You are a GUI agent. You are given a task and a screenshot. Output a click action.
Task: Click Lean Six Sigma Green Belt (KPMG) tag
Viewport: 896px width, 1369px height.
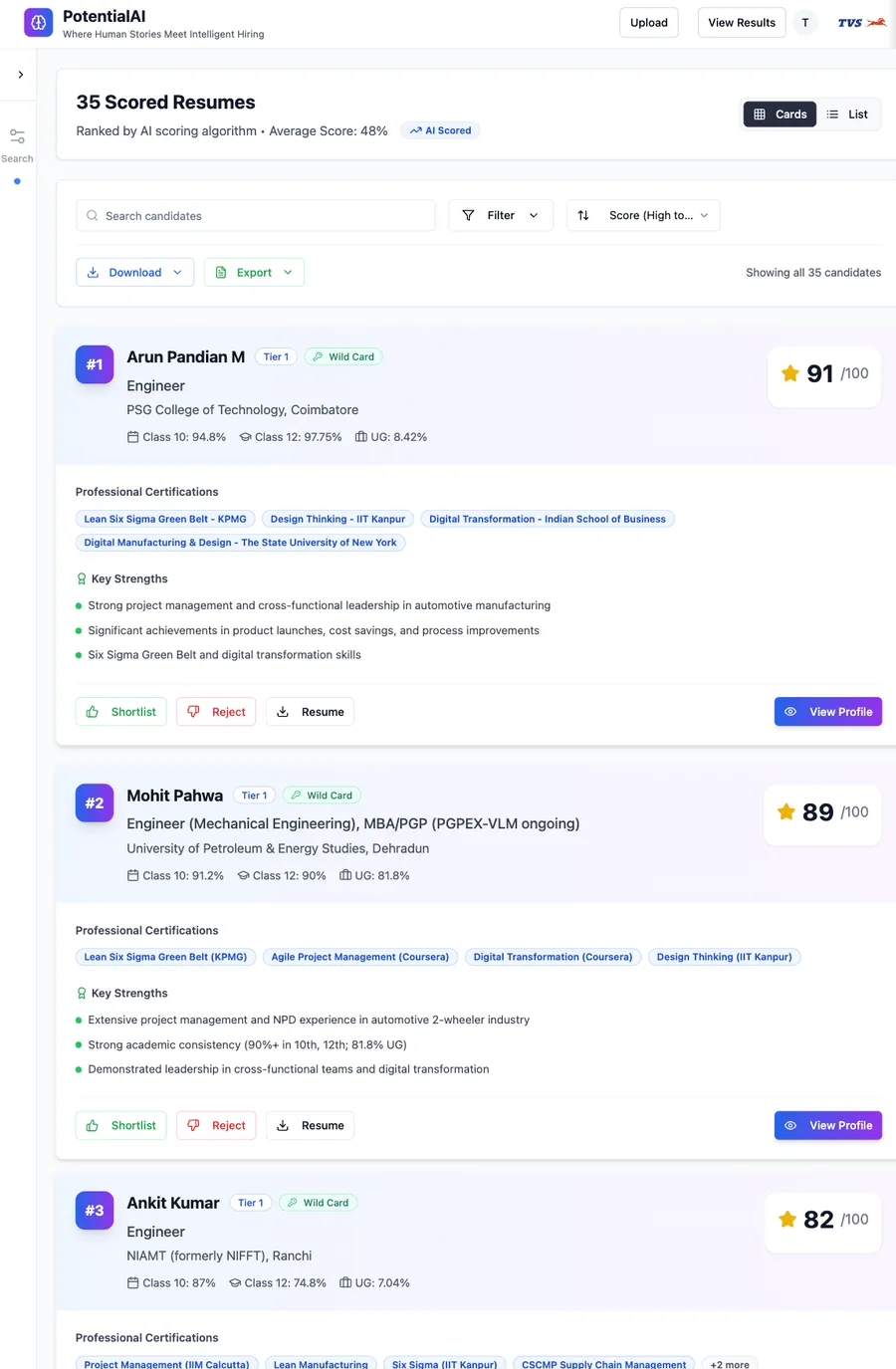coord(165,957)
